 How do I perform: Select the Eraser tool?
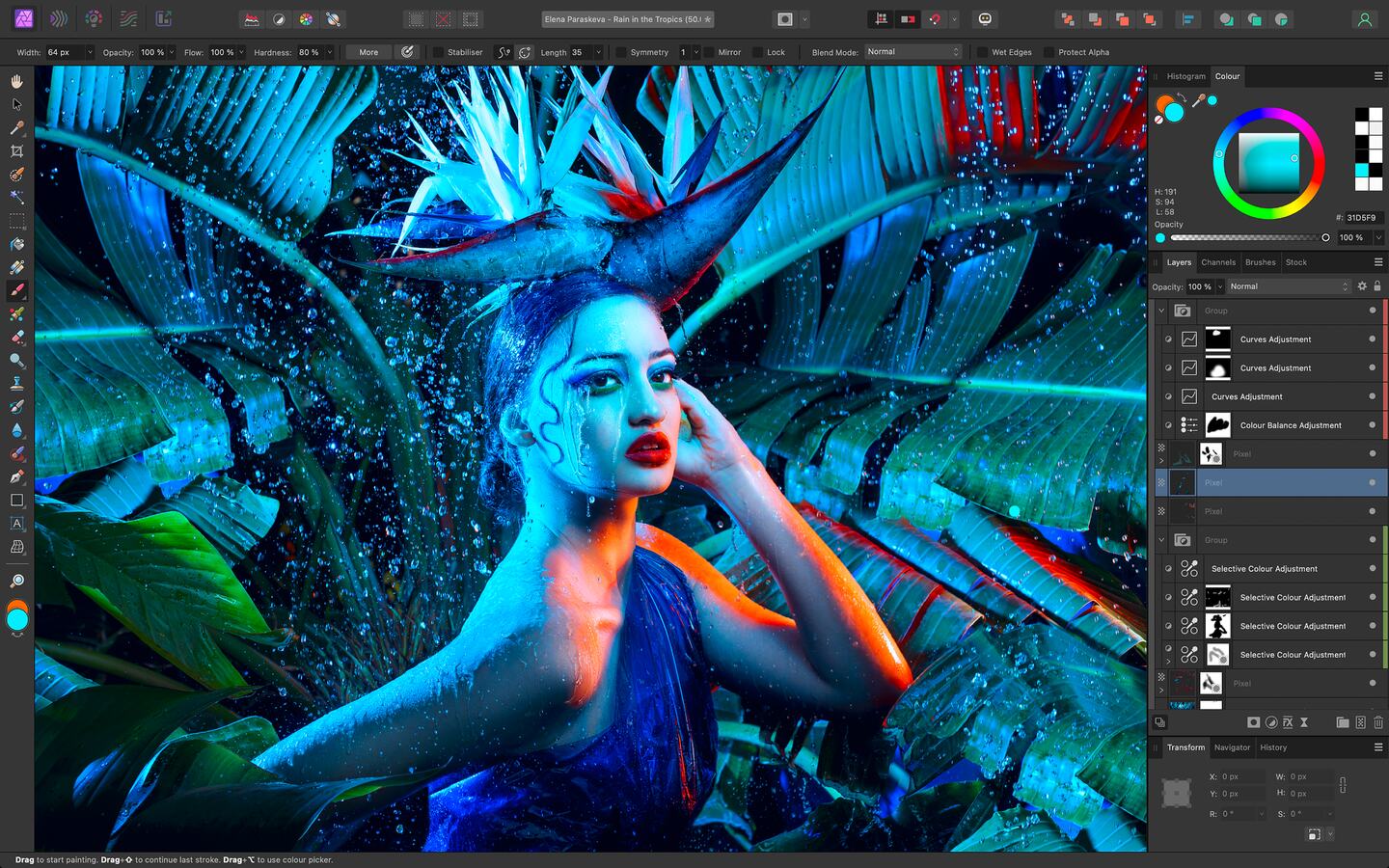click(x=16, y=339)
